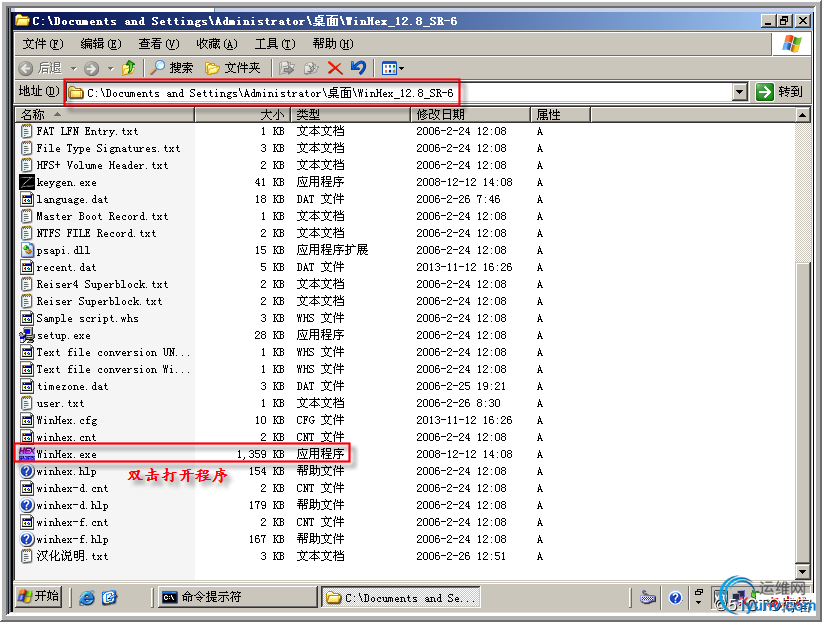Open the Views dropdown arrow

coord(402,68)
